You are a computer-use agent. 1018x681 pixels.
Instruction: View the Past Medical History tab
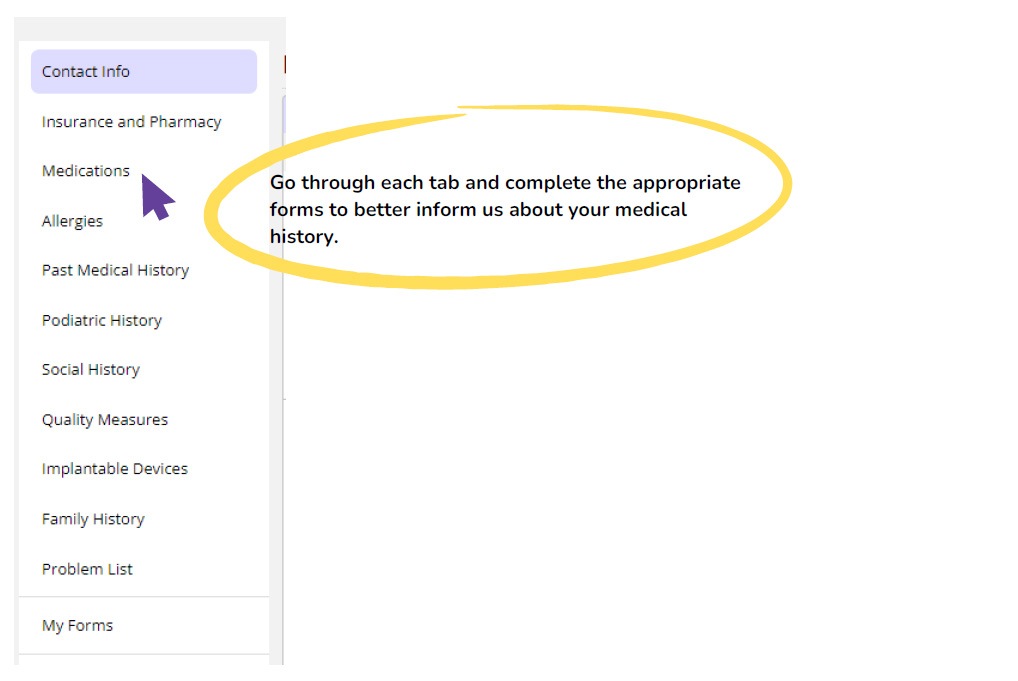[x=115, y=270]
